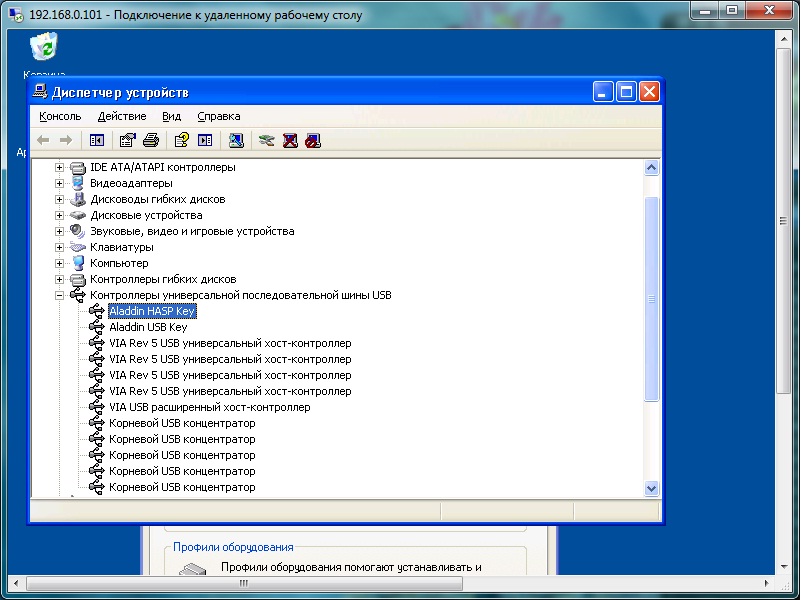Screen dimensions: 804x600
Task: Click USB icon beside VIA USB расширенный хост-контроллер
Action: click(x=97, y=407)
